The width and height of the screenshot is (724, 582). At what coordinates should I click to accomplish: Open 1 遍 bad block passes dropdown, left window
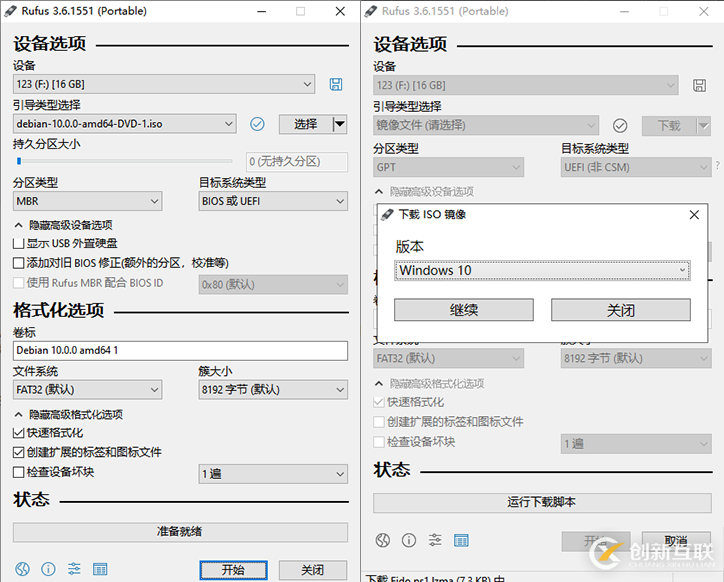pyautogui.click(x=273, y=474)
